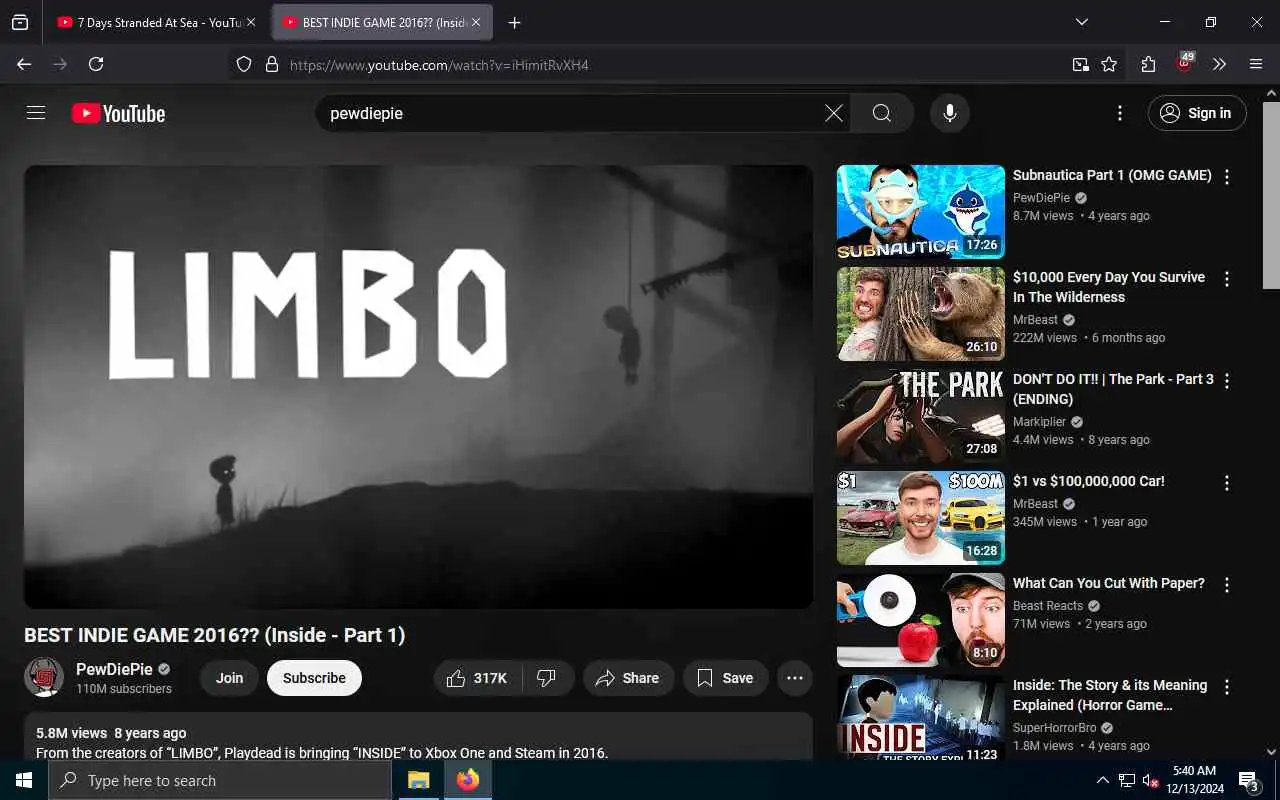The width and height of the screenshot is (1280, 800).
Task: Reload the current page
Action: pos(96,64)
